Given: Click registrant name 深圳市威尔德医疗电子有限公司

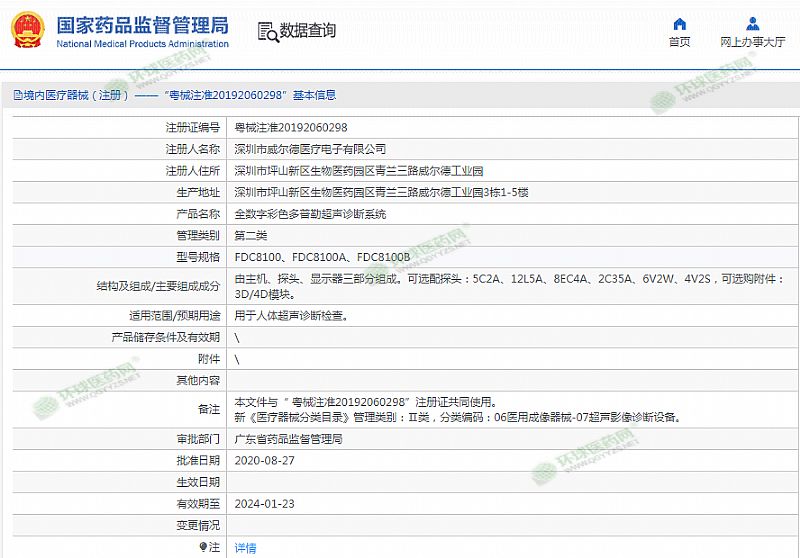Looking at the screenshot, I should tap(309, 149).
